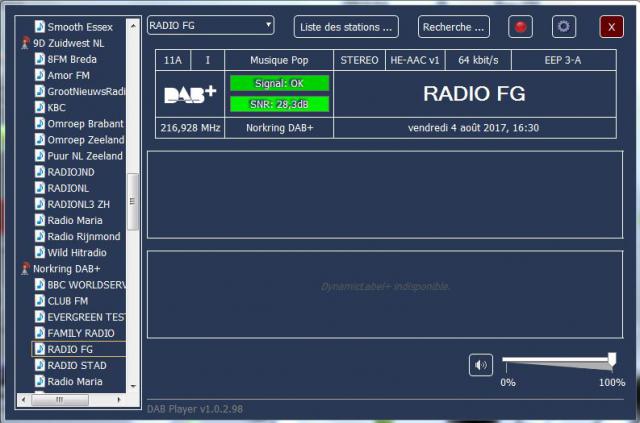
Task: Click the EEP 3-A protection cell
Action: (564, 60)
